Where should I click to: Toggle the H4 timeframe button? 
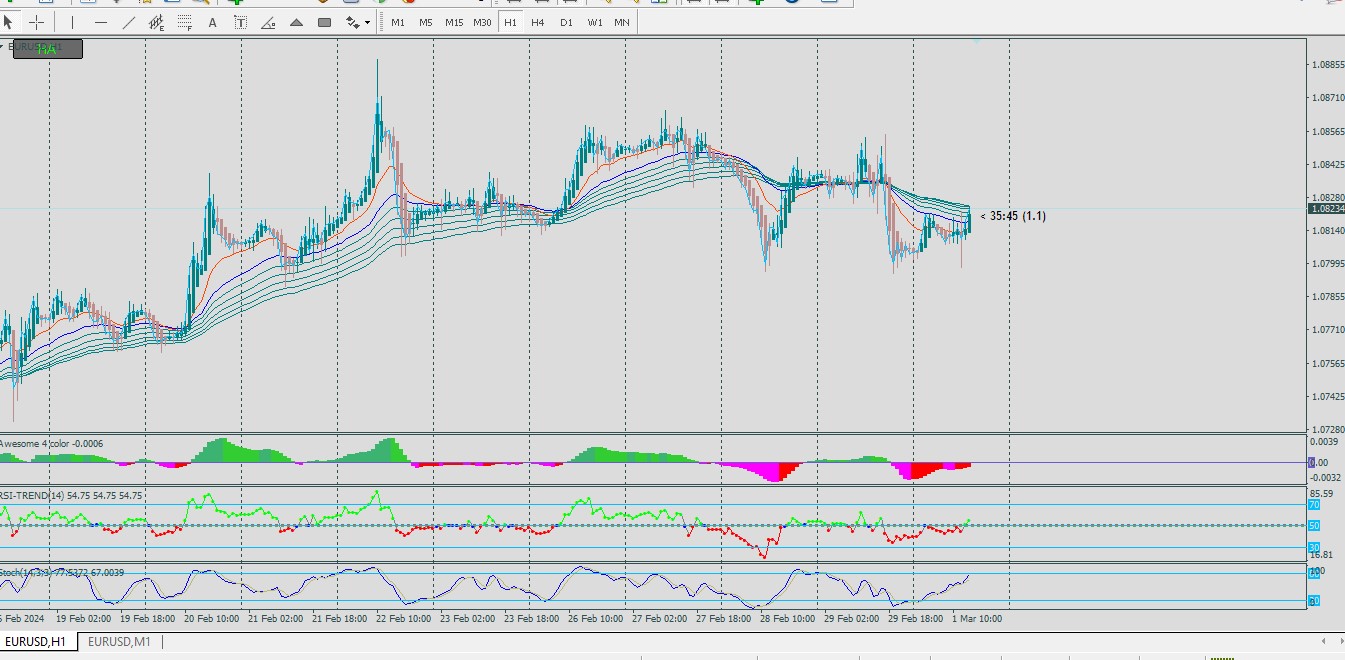click(x=538, y=22)
